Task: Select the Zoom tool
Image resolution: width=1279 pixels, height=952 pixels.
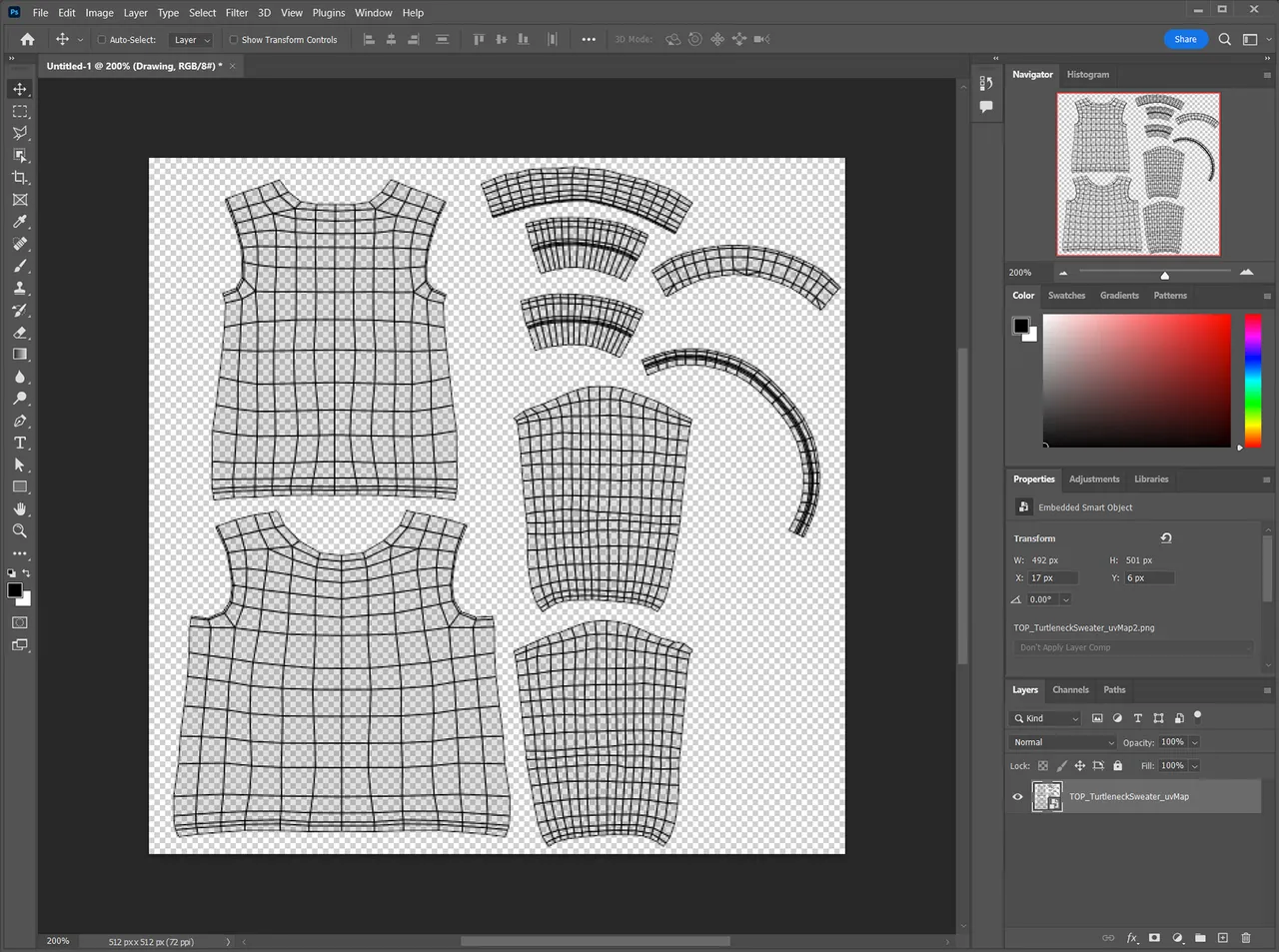Action: coord(20,530)
